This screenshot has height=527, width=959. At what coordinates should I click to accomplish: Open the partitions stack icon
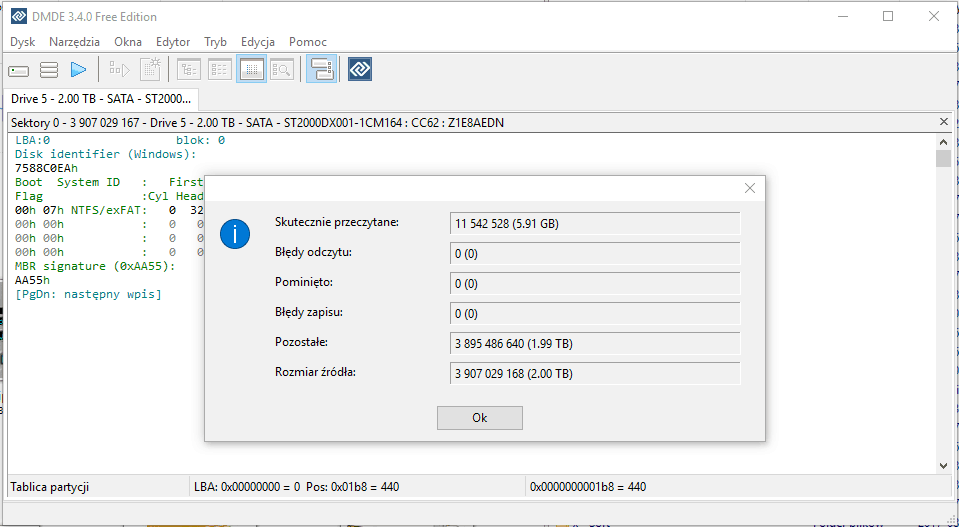pos(48,70)
